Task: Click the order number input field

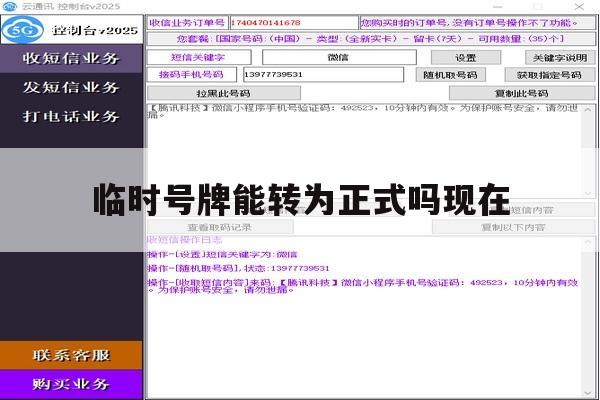Action: tap(293, 23)
